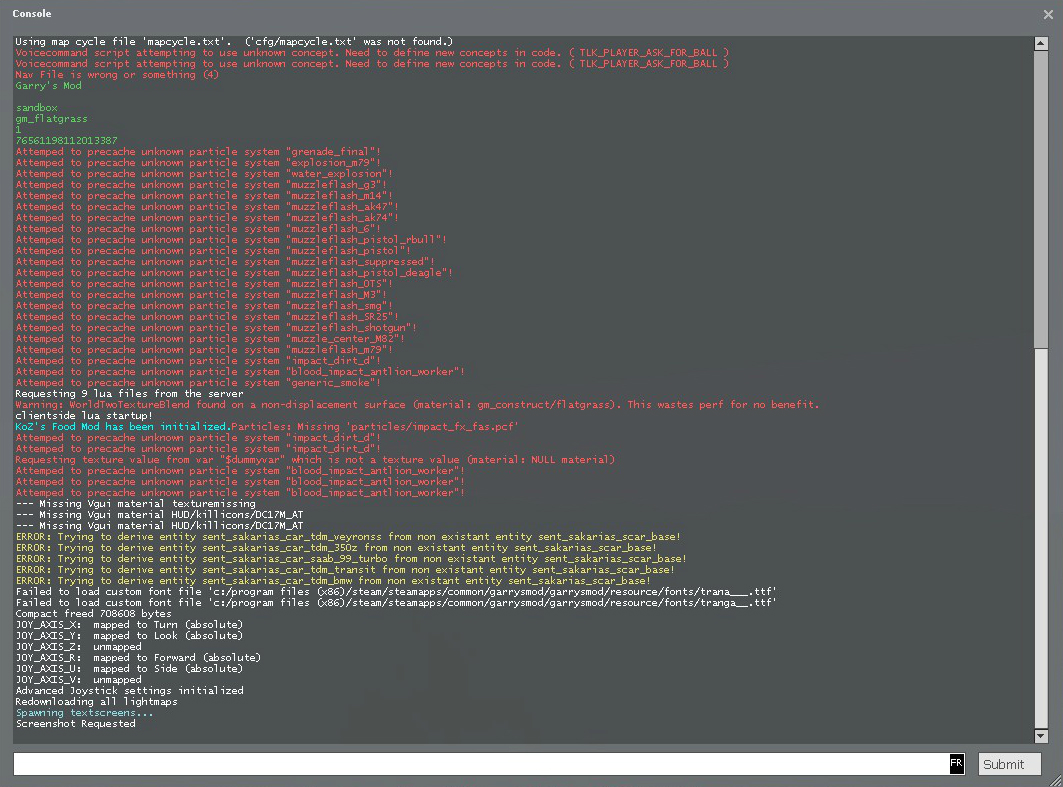Click the Console title label
The image size is (1063, 787).
click(32, 14)
